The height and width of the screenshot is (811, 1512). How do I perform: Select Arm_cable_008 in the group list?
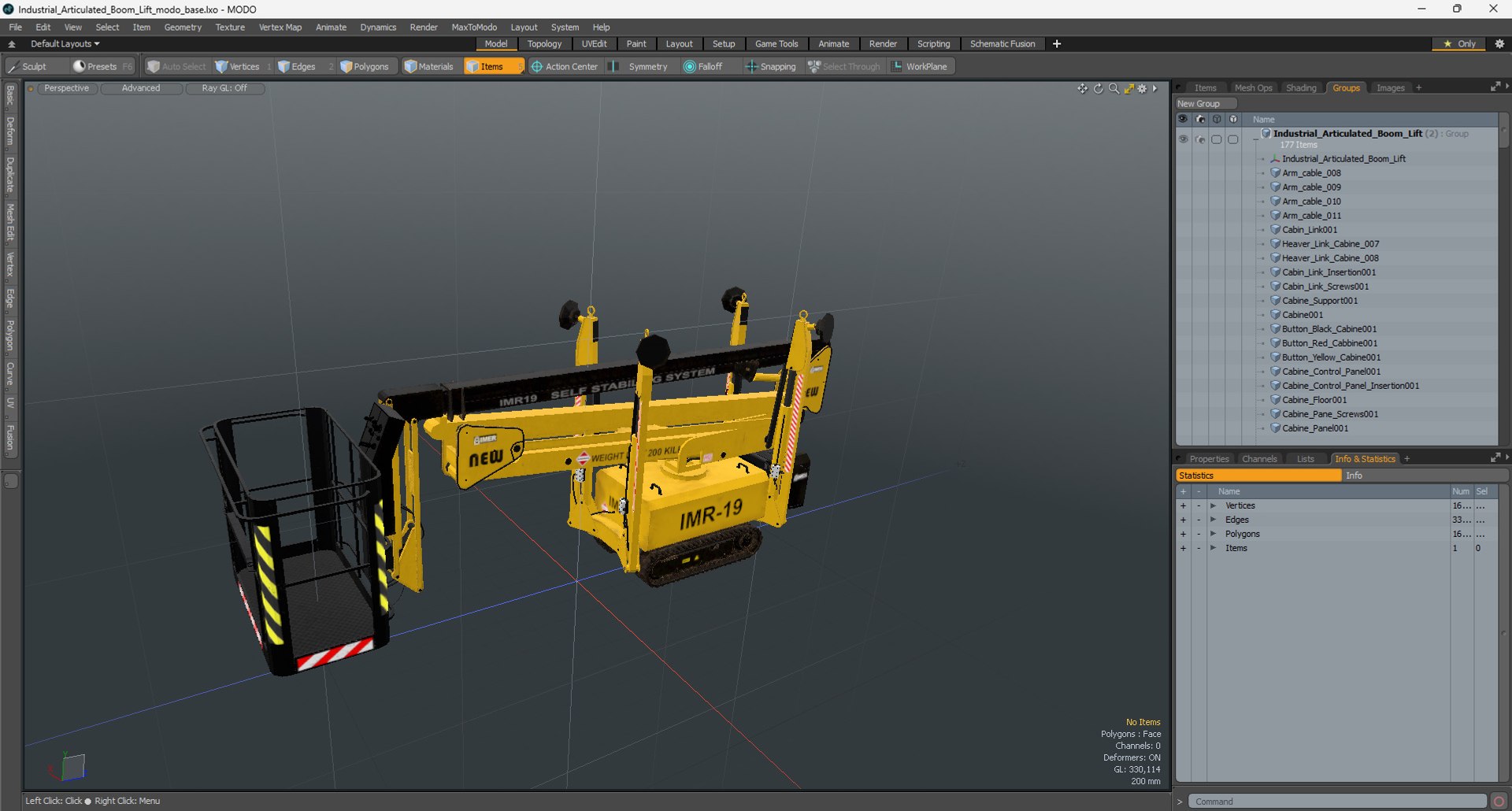[x=1311, y=173]
